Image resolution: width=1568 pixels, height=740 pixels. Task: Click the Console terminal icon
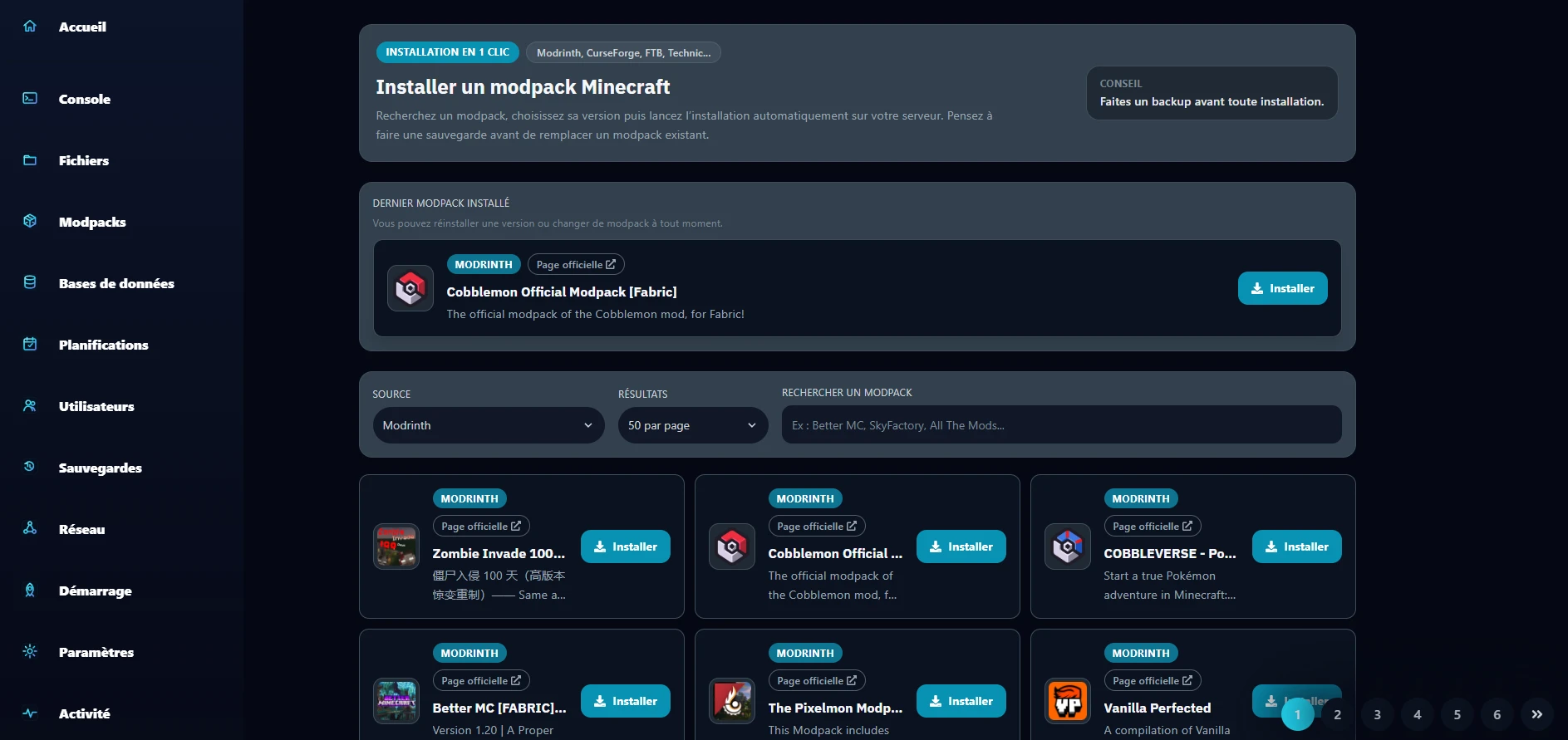pyautogui.click(x=30, y=98)
